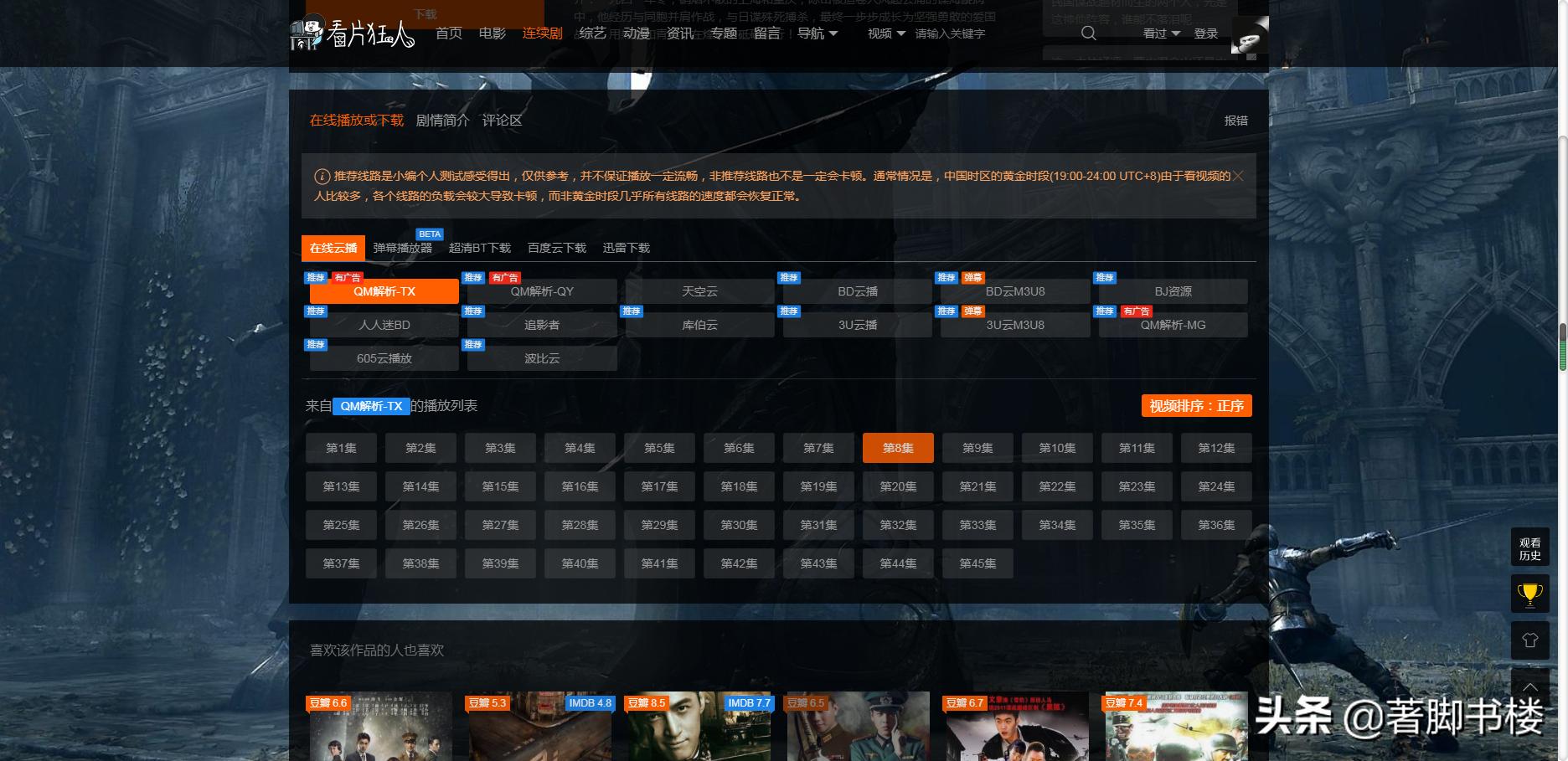Image resolution: width=1568 pixels, height=761 pixels.
Task: Open the 留言 navigation item
Action: click(x=767, y=33)
